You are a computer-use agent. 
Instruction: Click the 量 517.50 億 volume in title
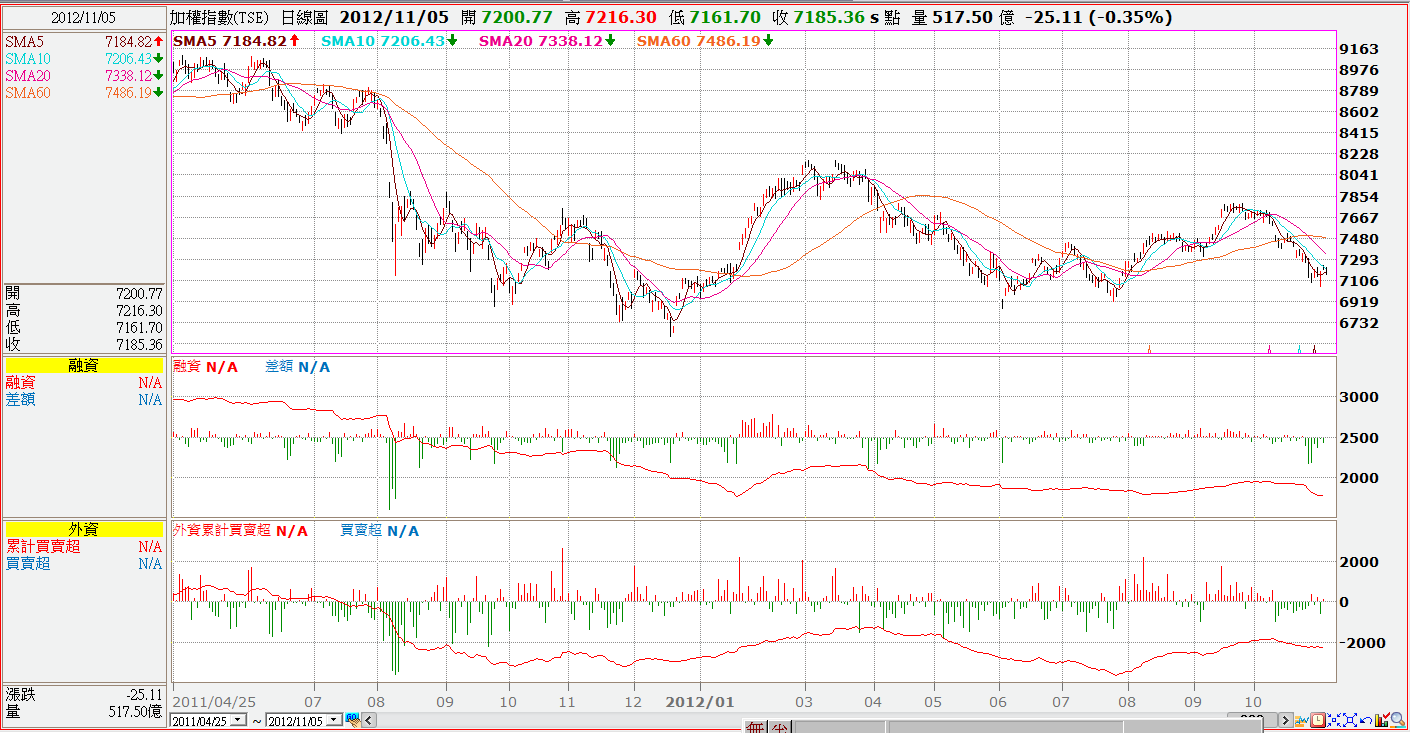(961, 17)
